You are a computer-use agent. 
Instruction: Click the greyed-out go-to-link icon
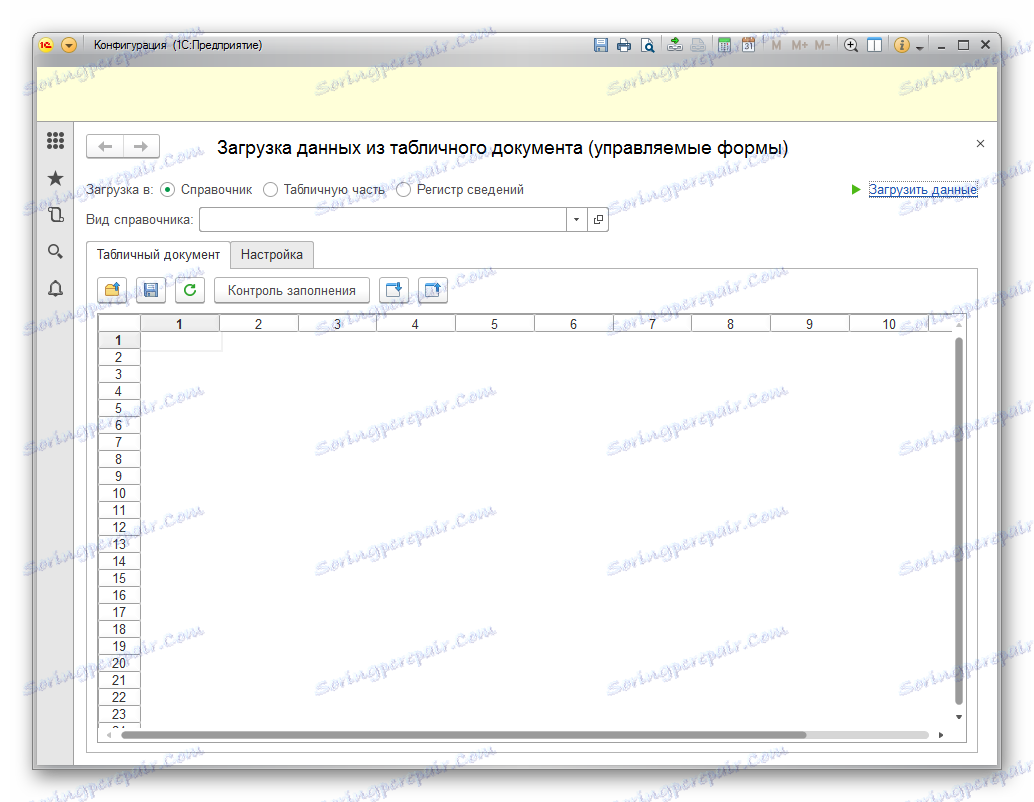coord(698,45)
